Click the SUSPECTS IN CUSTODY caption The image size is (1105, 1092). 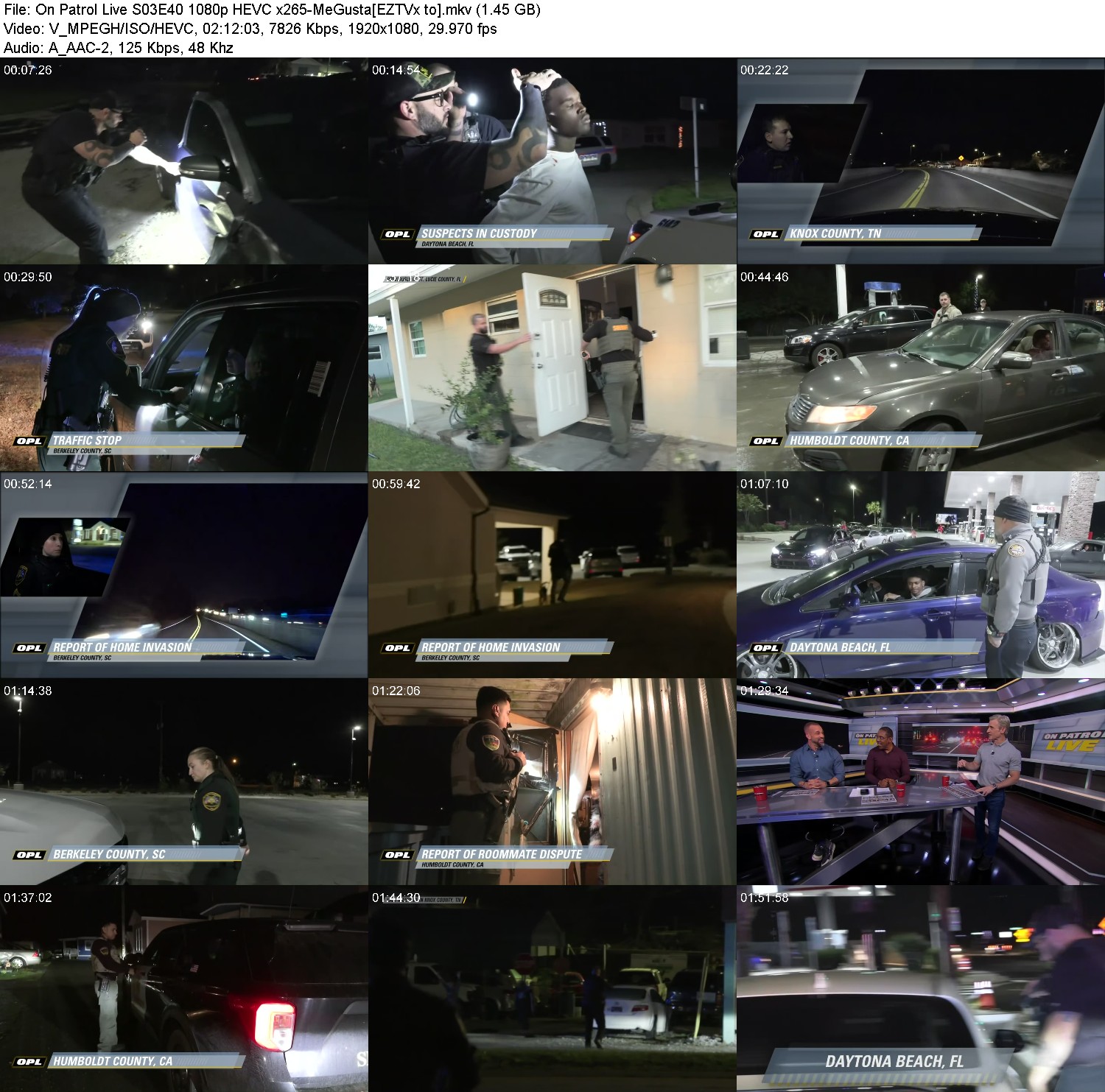point(480,233)
